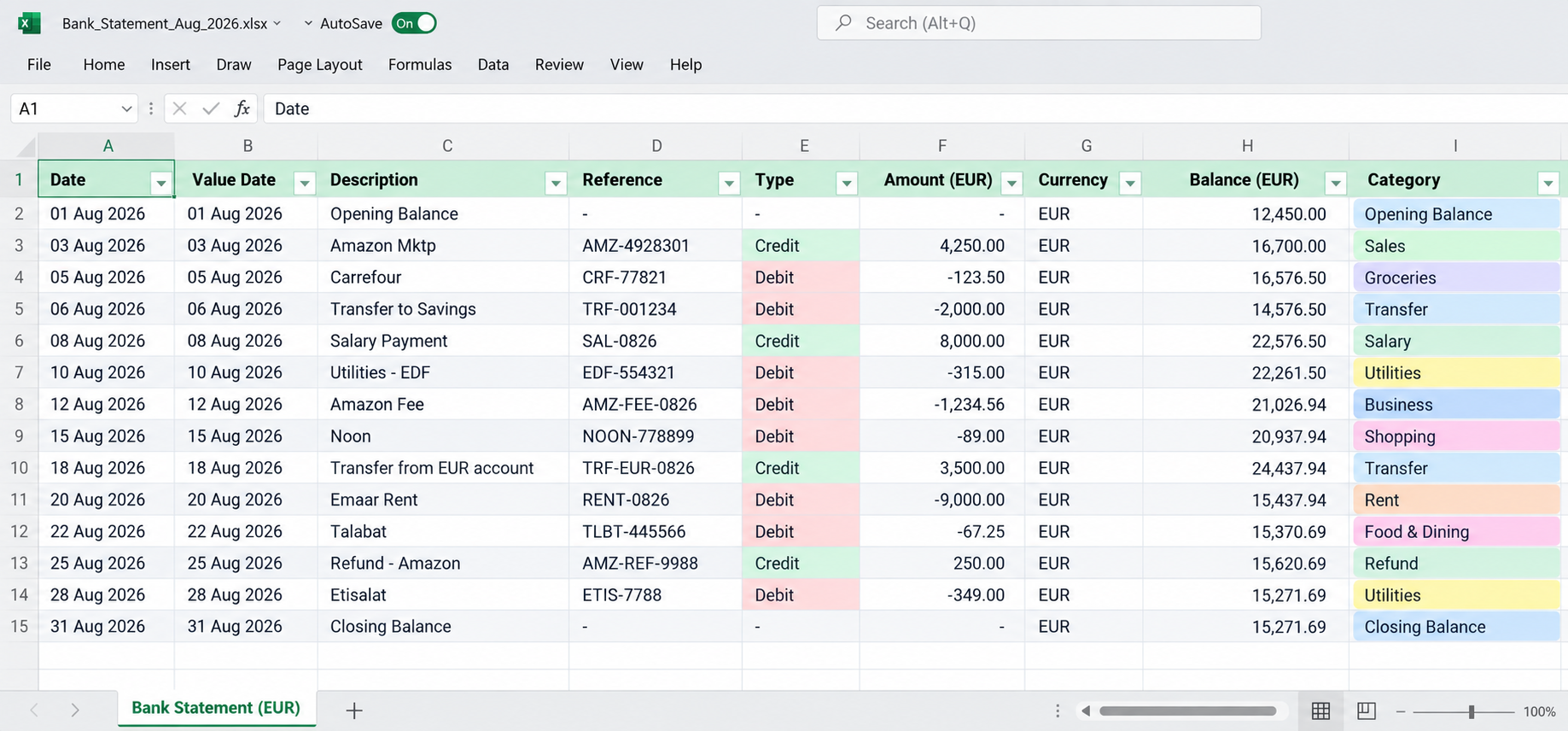Image resolution: width=1568 pixels, height=731 pixels.
Task: Expand the Name Box dropdown arrow
Action: point(126,108)
